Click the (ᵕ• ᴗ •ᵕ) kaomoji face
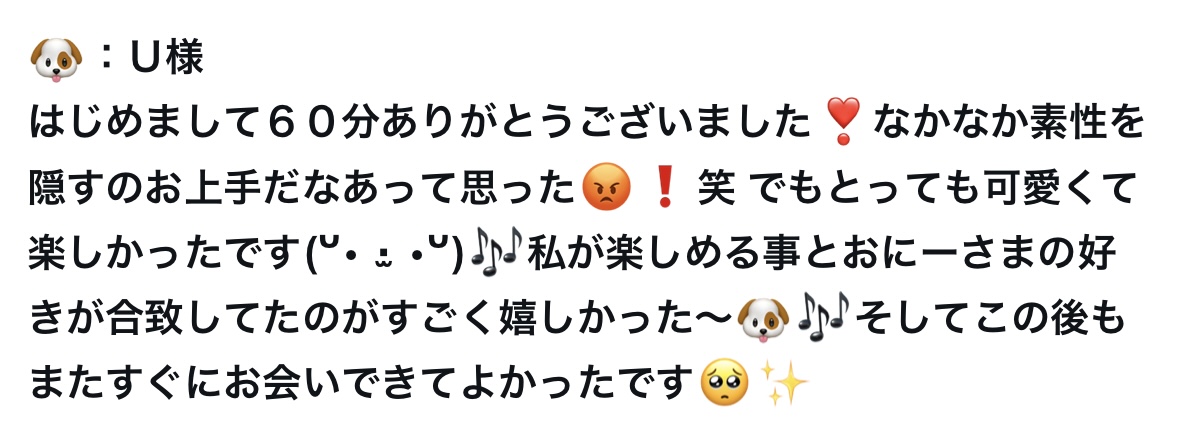Screen dimensions: 1179x441 pyautogui.click(x=387, y=253)
